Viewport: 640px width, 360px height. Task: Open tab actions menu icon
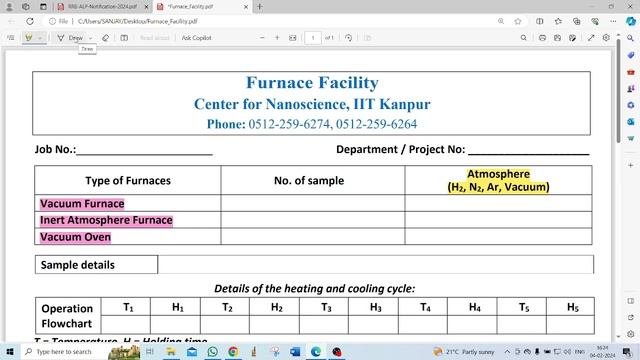pos(43,7)
